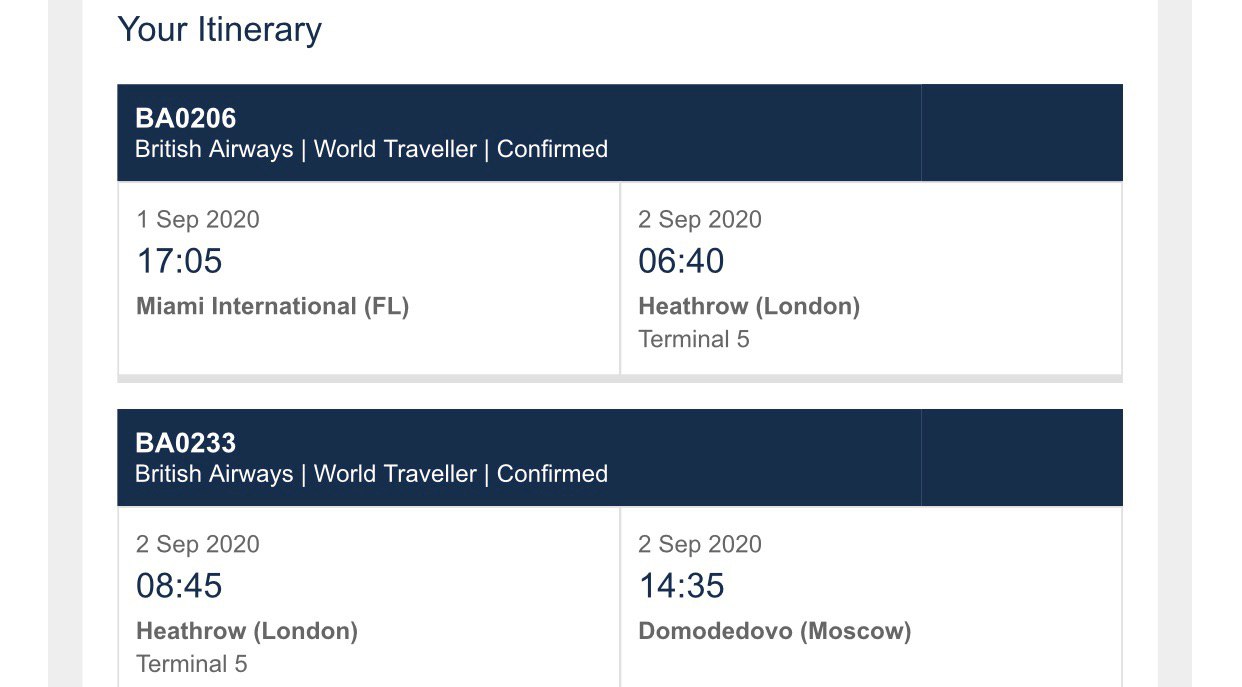Click the empty dark cell beside the BA0206 header
Screen dimensions: 1242x687
(1022, 133)
